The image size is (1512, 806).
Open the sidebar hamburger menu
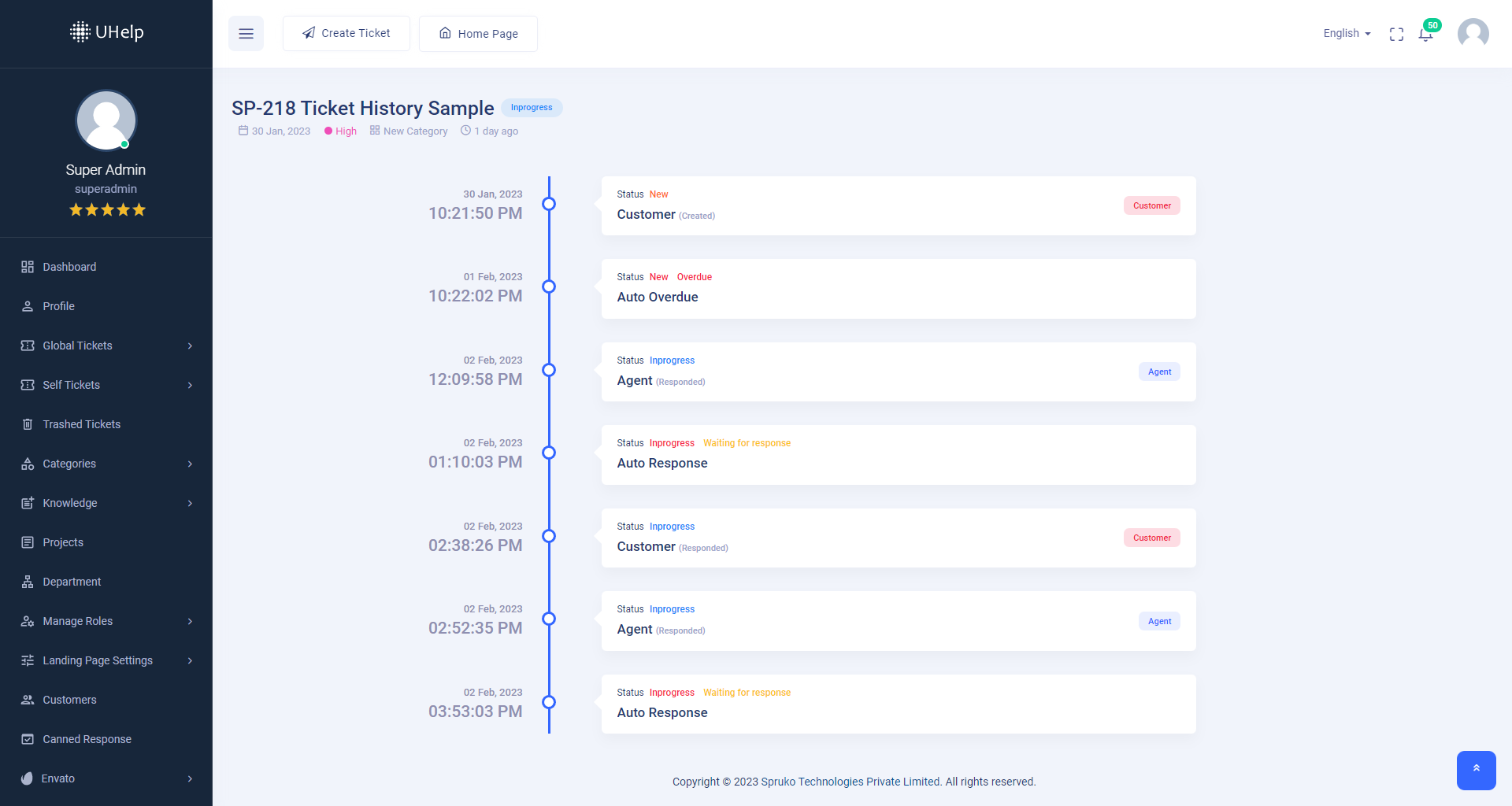point(246,33)
